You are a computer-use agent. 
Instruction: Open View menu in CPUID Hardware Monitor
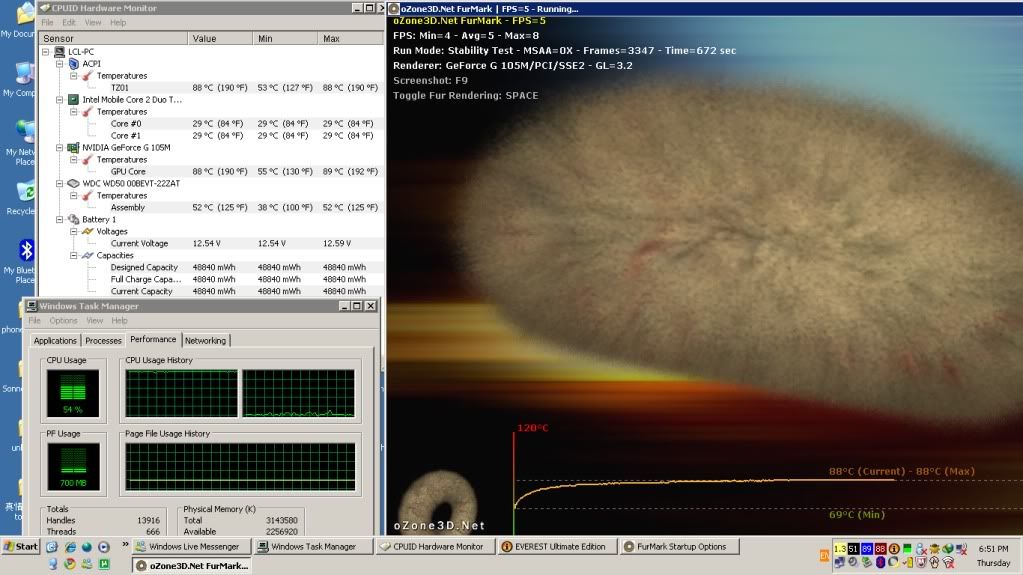pos(93,22)
